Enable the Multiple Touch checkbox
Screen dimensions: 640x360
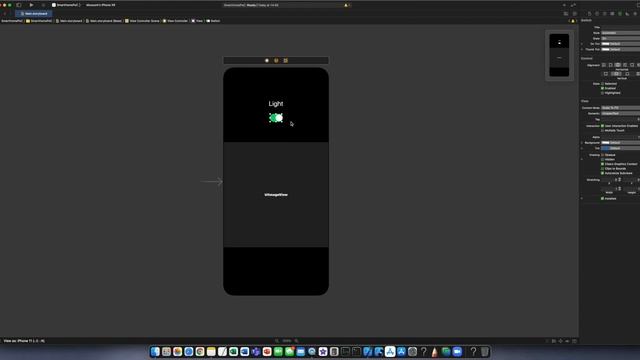pos(602,130)
